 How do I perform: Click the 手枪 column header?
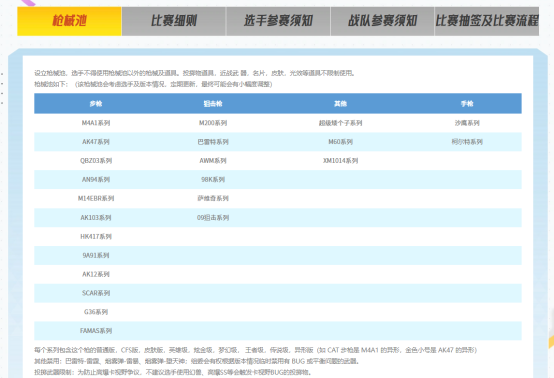tap(467, 104)
